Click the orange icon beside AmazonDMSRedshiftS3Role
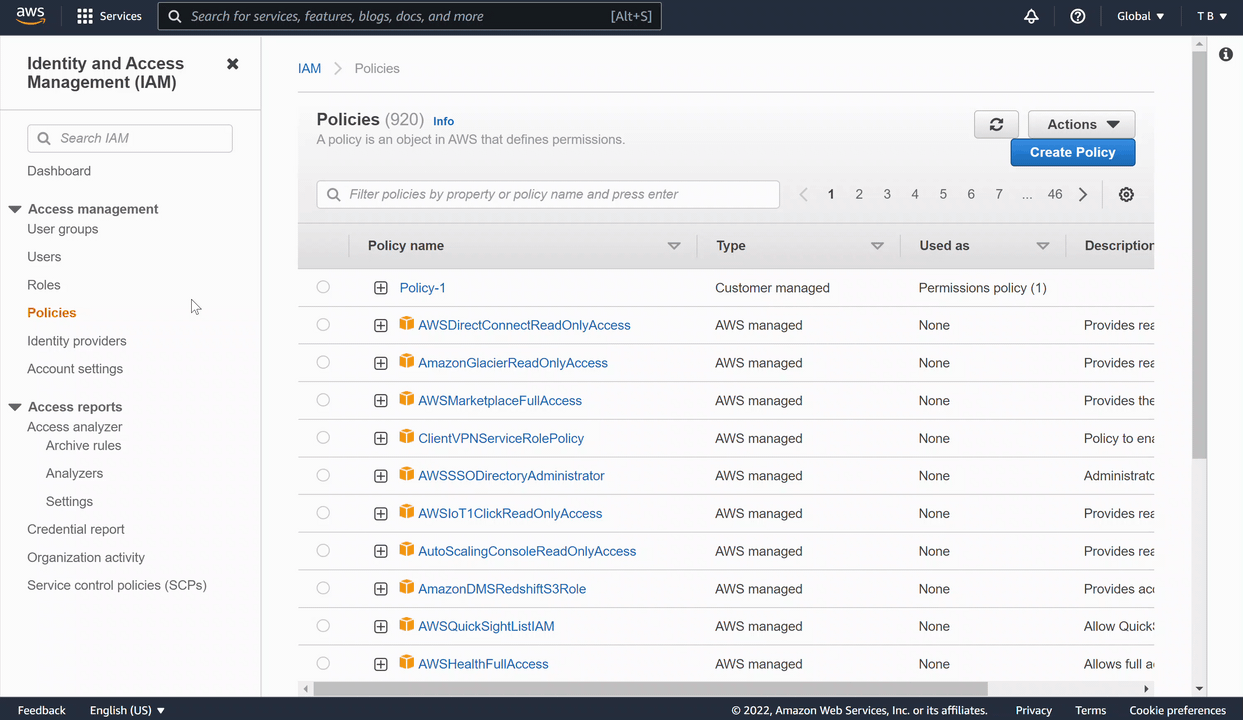 point(406,587)
